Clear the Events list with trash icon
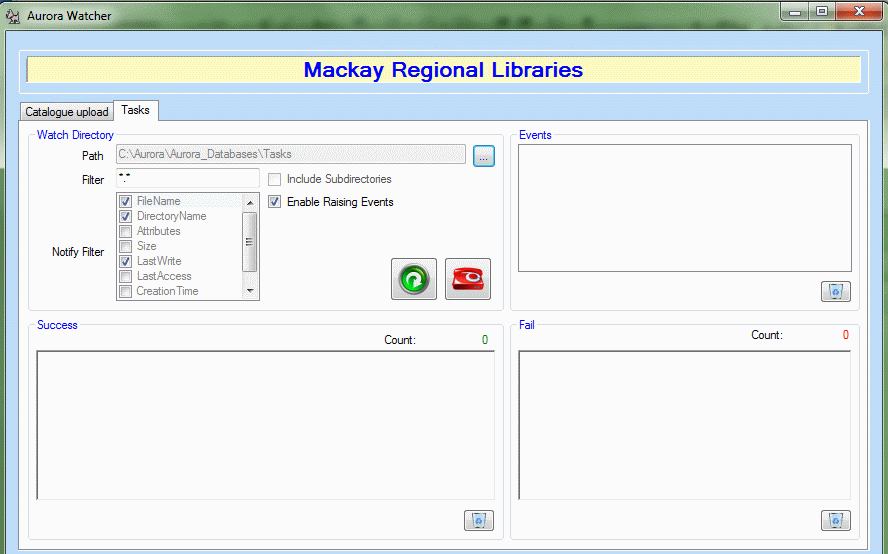The image size is (888, 554). (836, 291)
